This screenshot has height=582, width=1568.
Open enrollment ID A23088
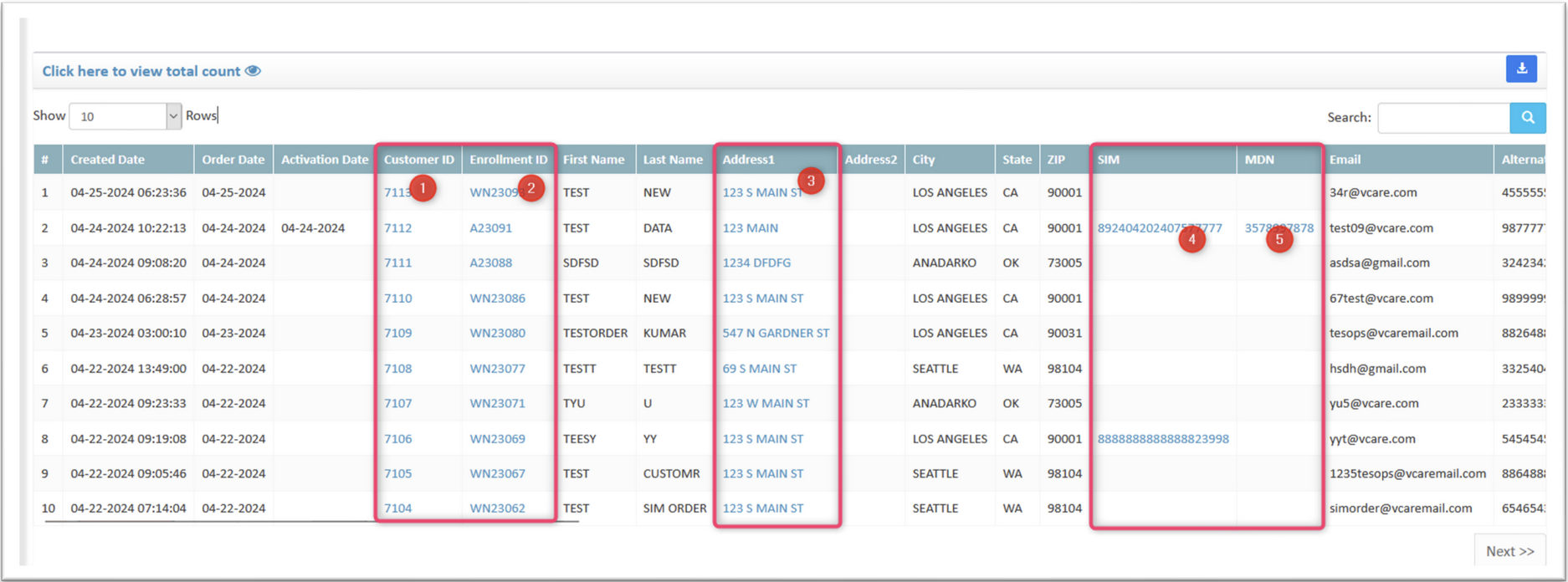click(x=490, y=263)
